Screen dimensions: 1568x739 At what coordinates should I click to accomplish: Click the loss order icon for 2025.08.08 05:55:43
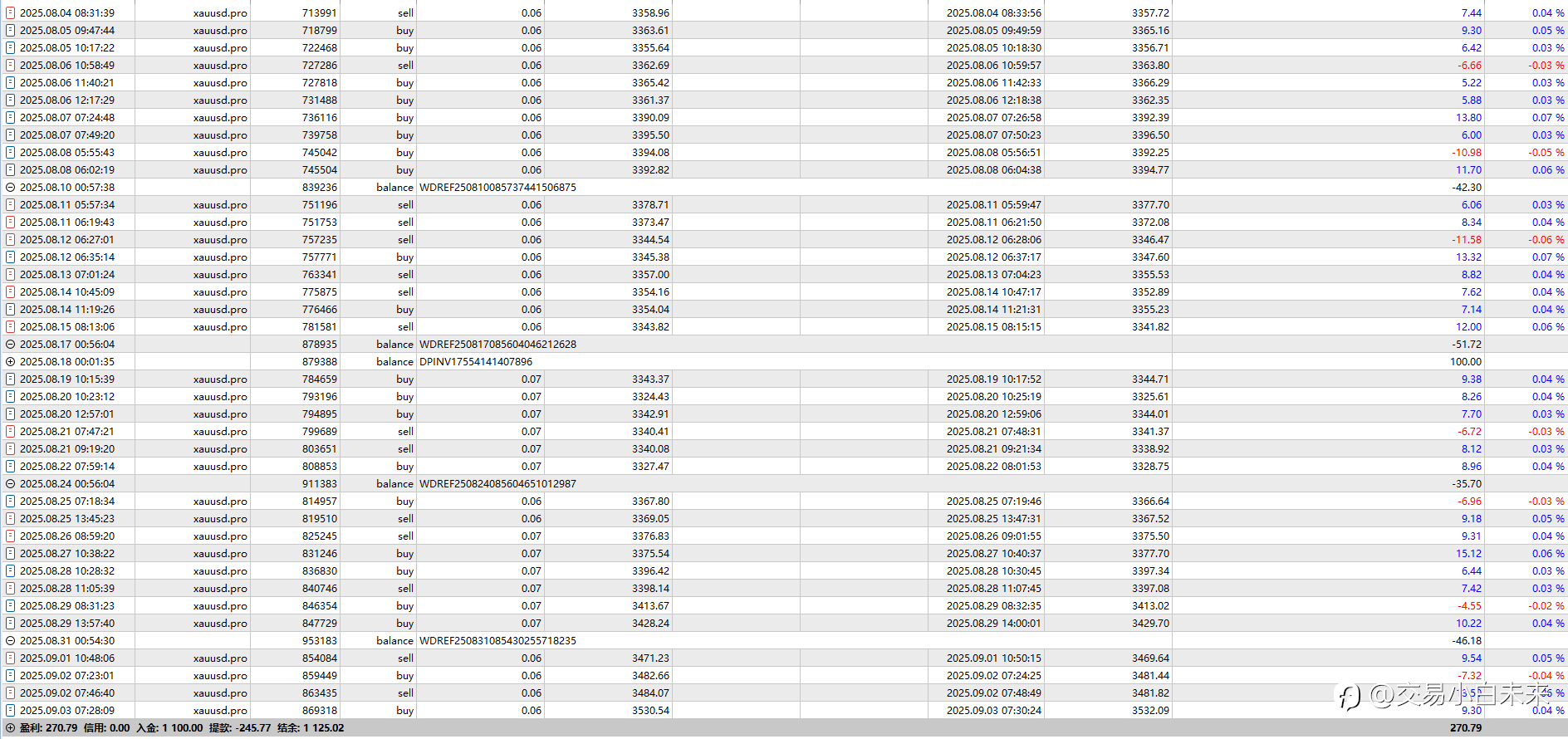click(11, 152)
